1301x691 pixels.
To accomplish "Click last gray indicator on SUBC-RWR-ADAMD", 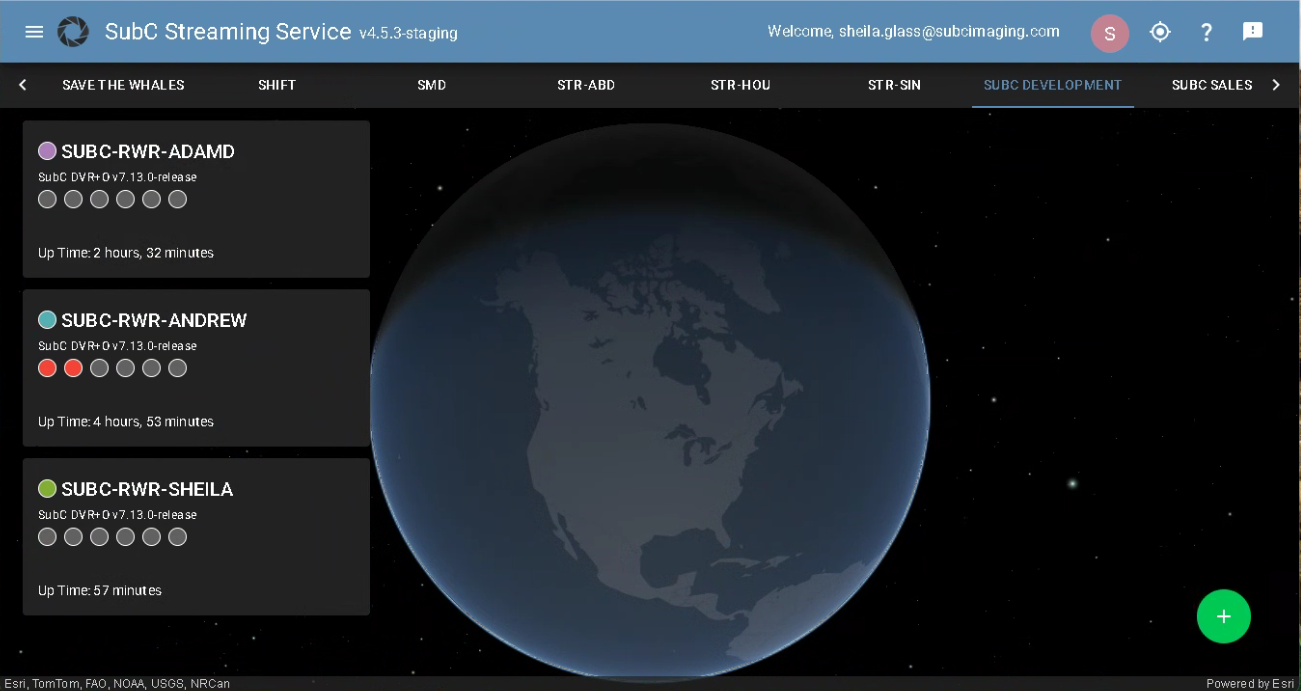I will pyautogui.click(x=177, y=199).
